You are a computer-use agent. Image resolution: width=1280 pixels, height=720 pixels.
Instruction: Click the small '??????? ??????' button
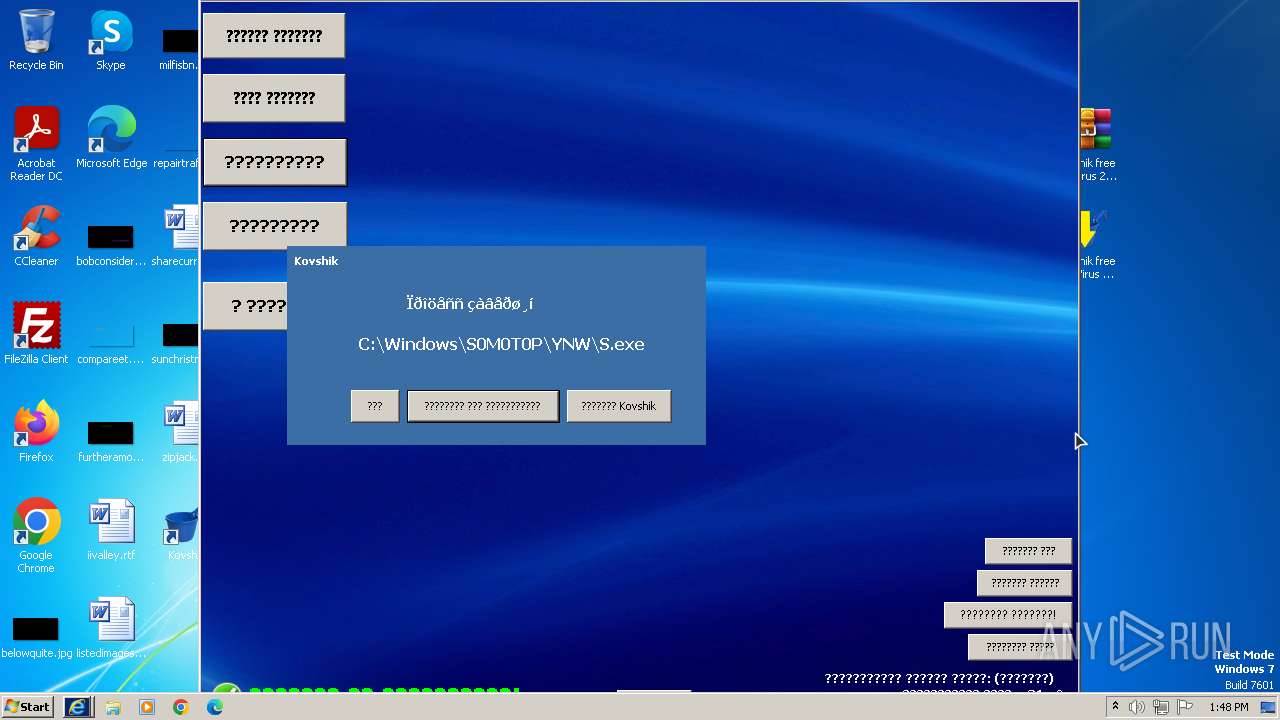point(1024,583)
